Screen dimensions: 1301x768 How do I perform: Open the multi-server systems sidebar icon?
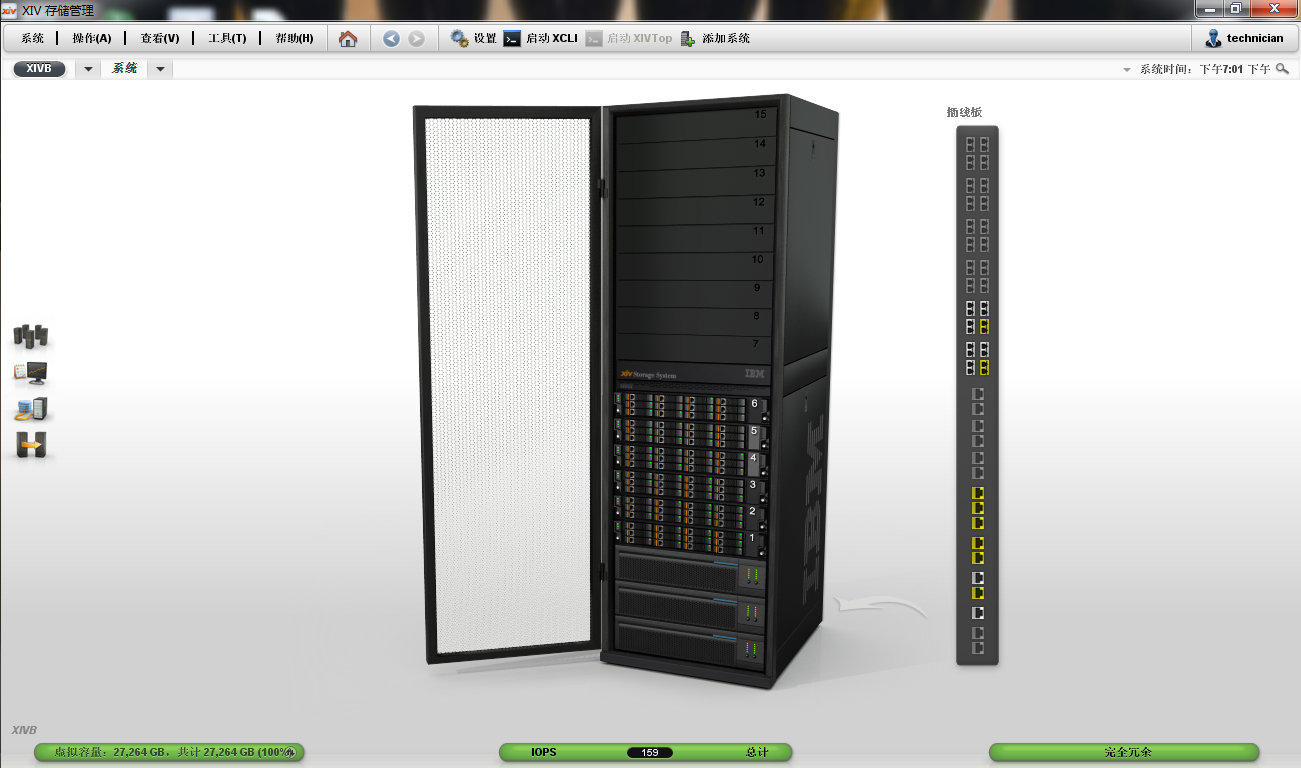(x=31, y=336)
